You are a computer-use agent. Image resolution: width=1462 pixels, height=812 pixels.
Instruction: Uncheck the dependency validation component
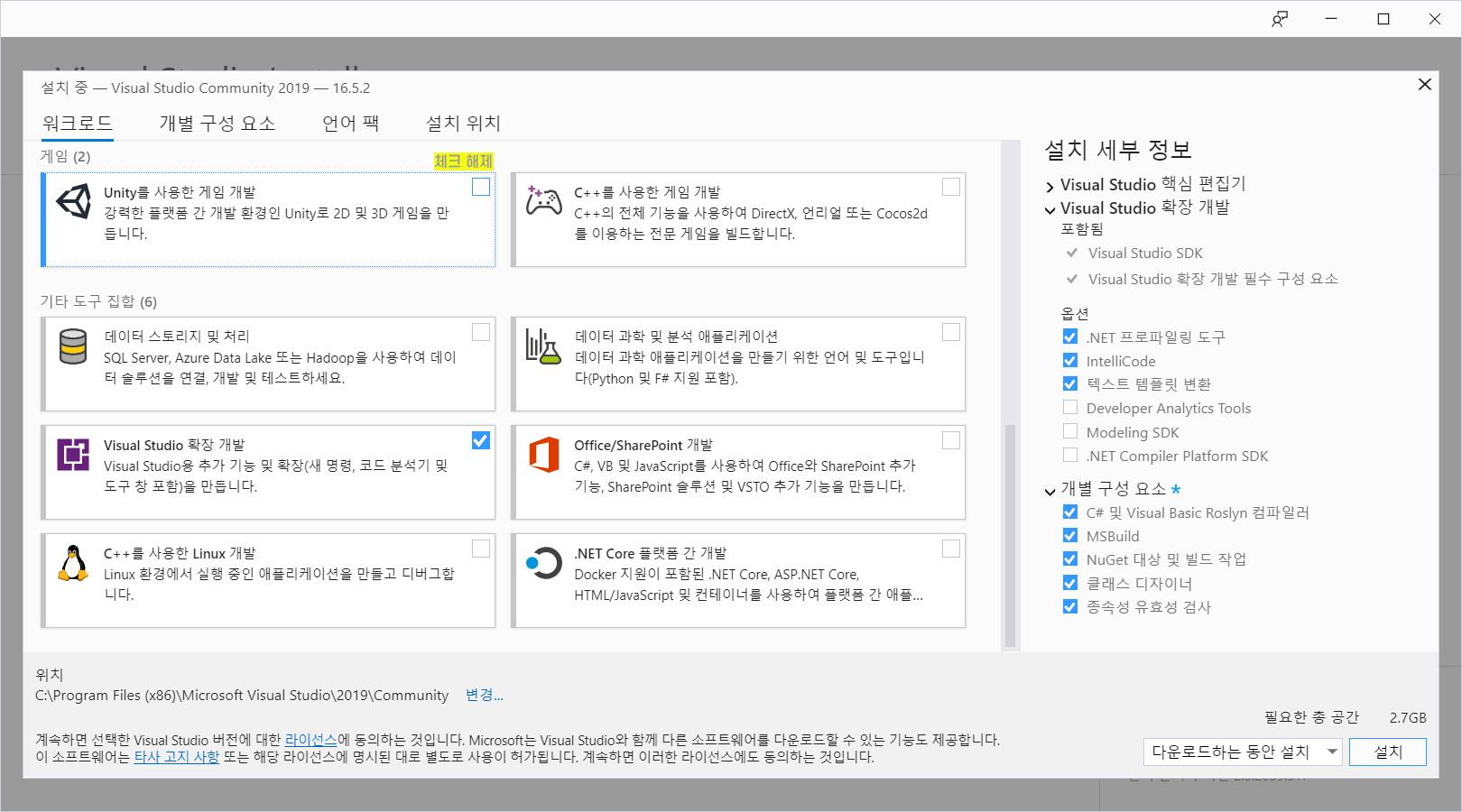tap(1070, 606)
